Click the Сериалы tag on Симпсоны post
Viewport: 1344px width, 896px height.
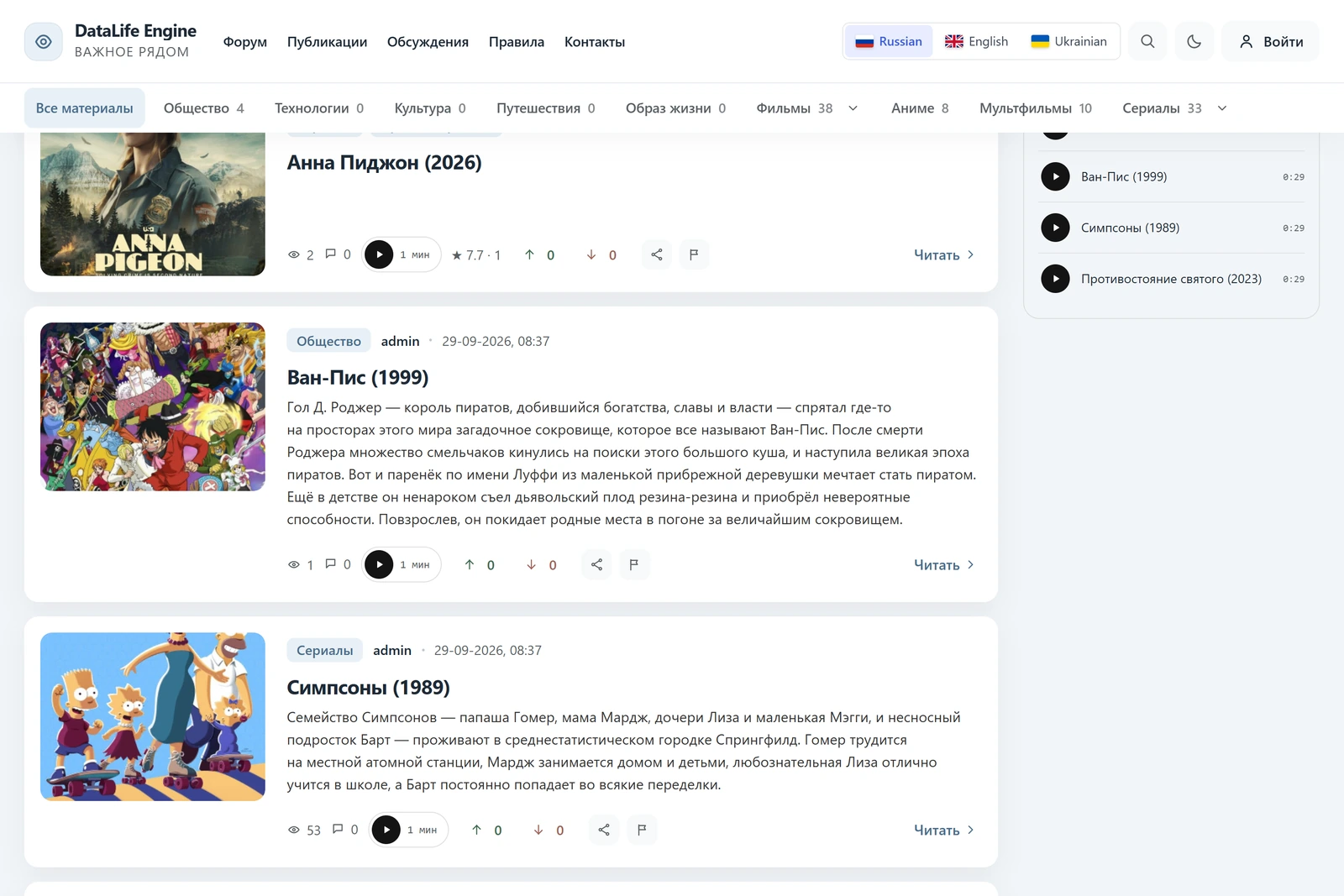pos(325,651)
